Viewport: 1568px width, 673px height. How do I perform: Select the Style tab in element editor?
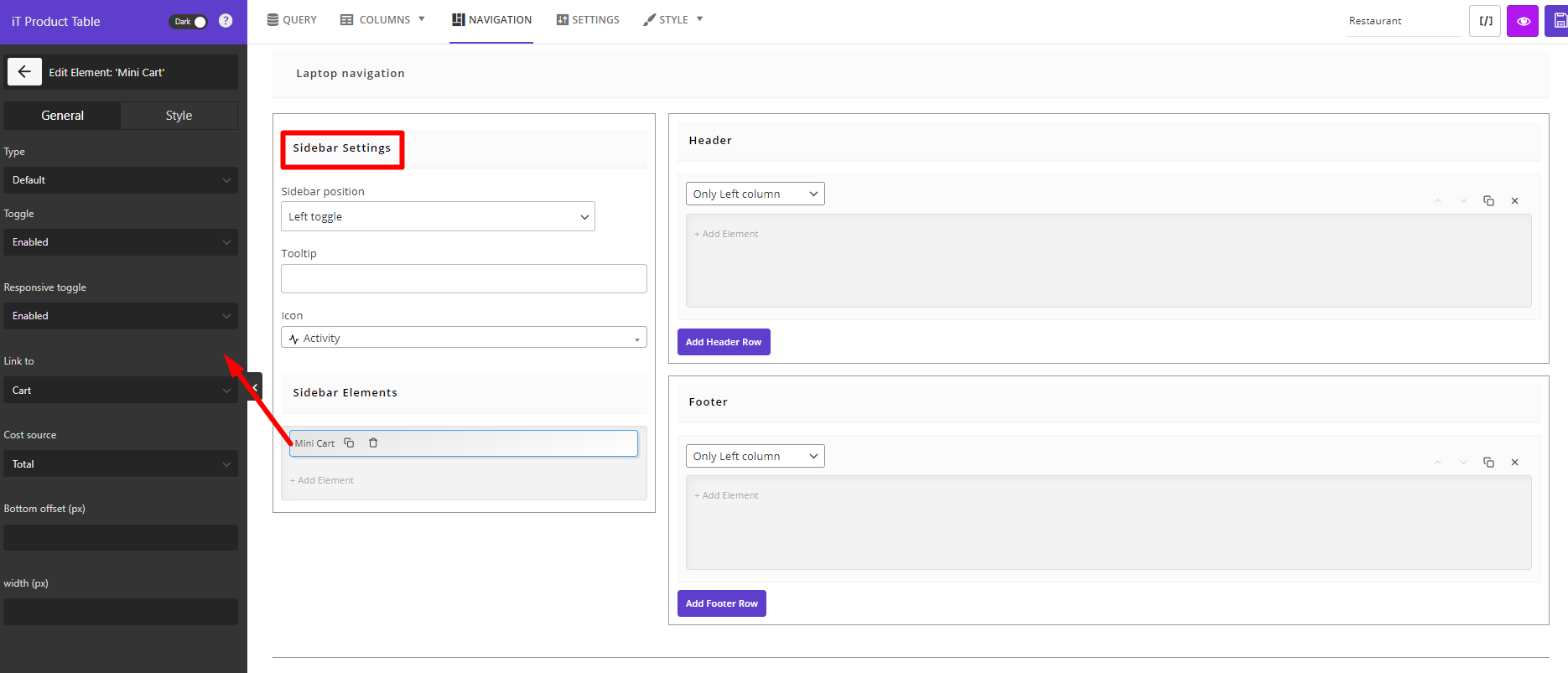pos(179,116)
